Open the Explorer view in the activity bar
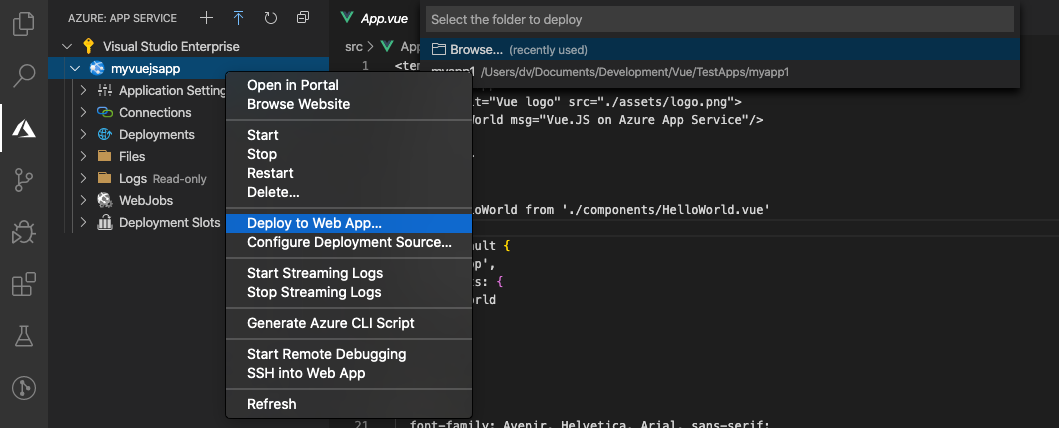Screen dimensions: 1059x428 24,24
